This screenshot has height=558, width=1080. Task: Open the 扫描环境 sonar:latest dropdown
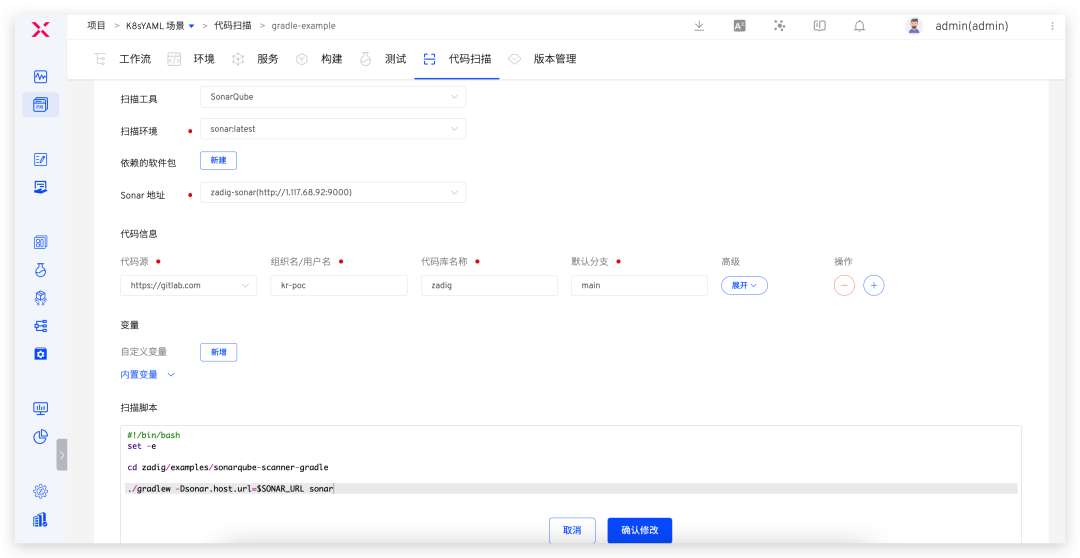(333, 129)
